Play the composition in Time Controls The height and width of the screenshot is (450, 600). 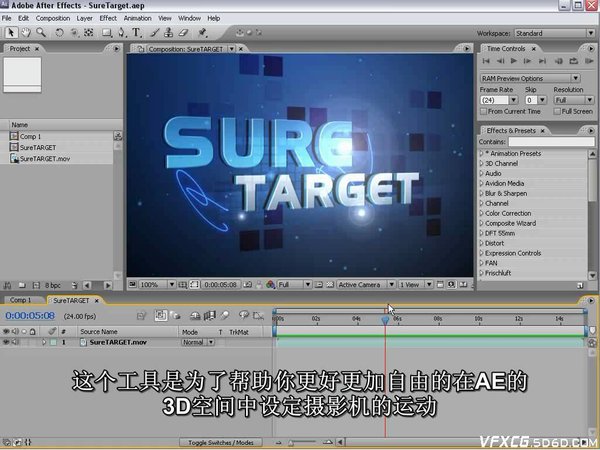pos(514,61)
